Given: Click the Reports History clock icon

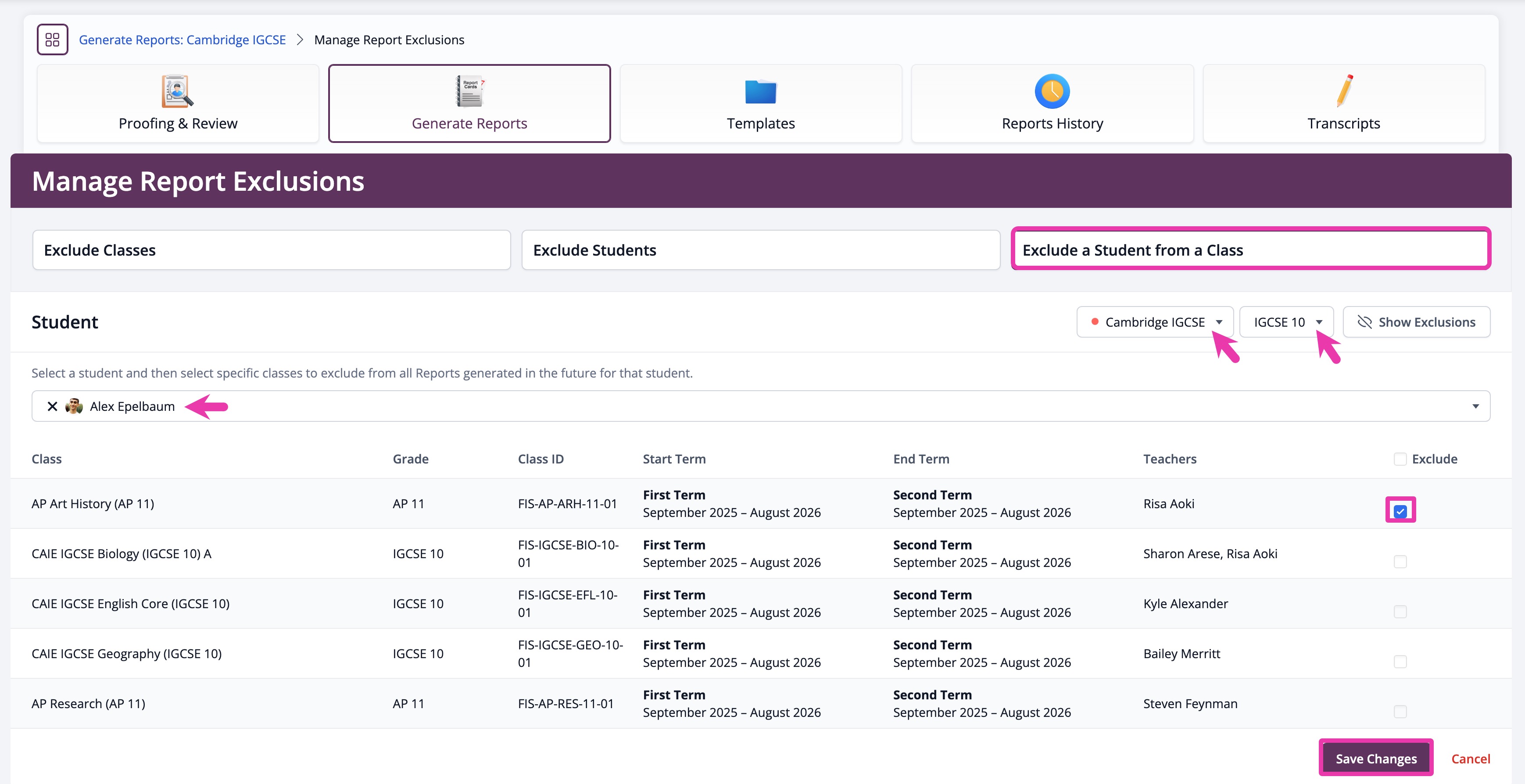Looking at the screenshot, I should (1052, 91).
